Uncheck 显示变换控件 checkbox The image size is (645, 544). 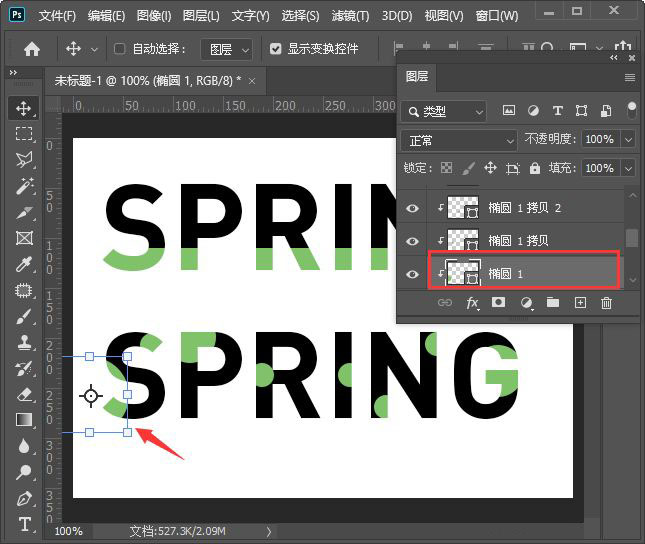(x=275, y=49)
